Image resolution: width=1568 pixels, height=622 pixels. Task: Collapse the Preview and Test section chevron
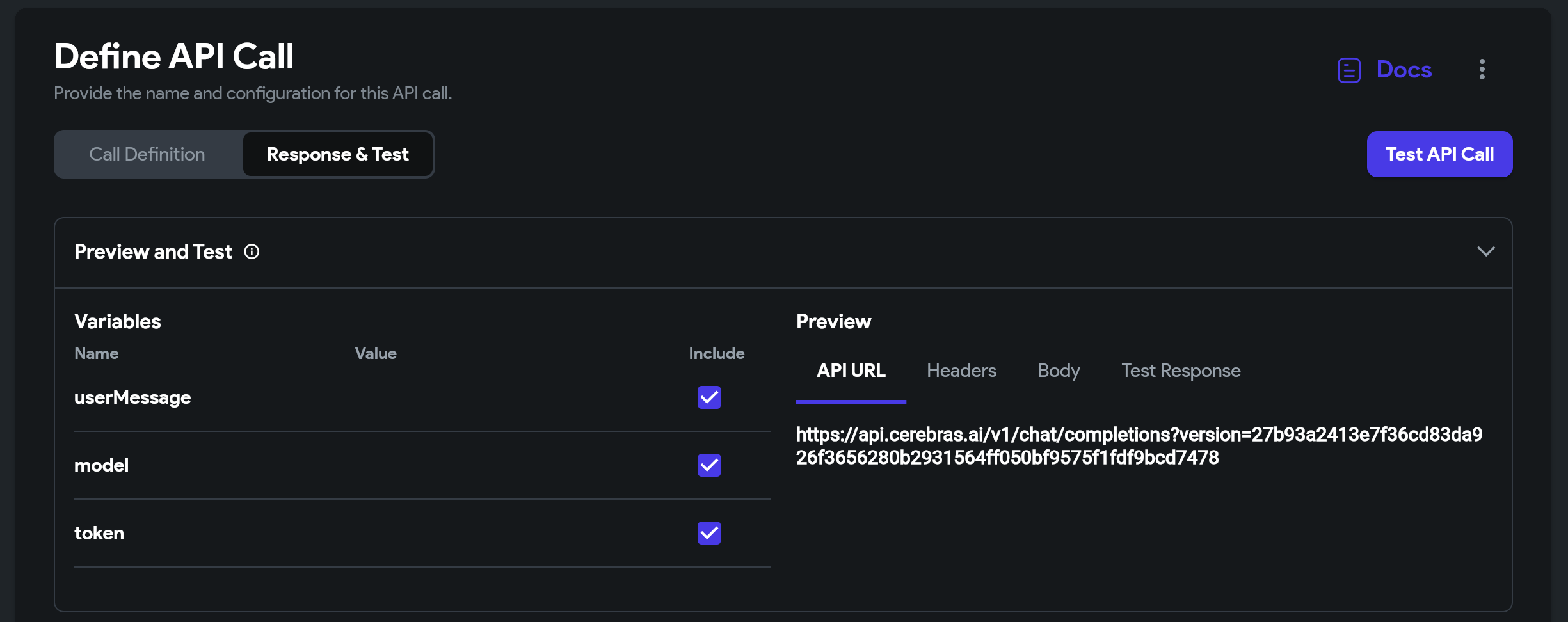(1487, 251)
